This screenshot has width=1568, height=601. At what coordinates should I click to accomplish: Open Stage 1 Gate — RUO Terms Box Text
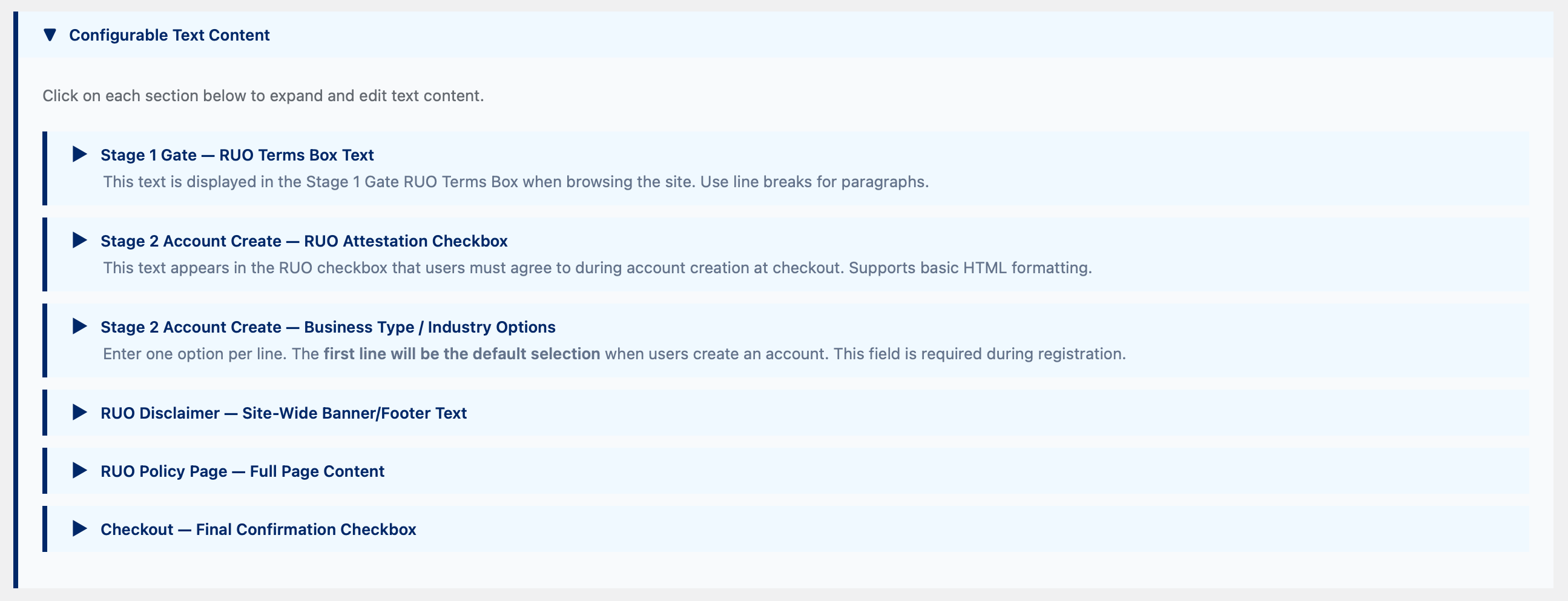[237, 155]
